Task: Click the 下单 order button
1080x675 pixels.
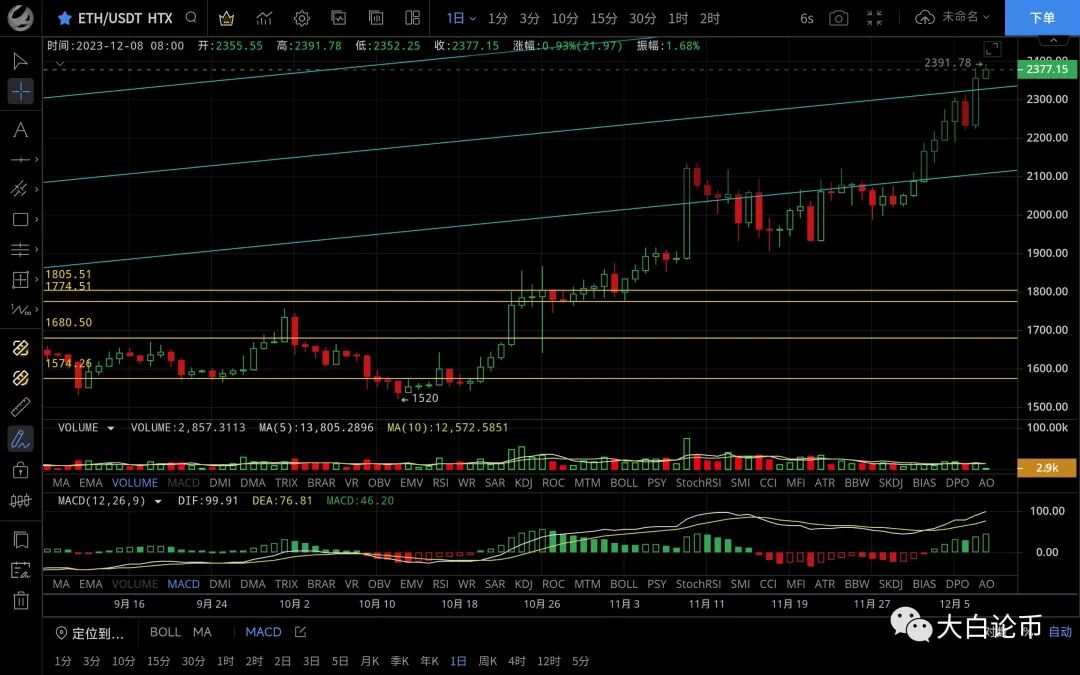Action: click(1042, 18)
